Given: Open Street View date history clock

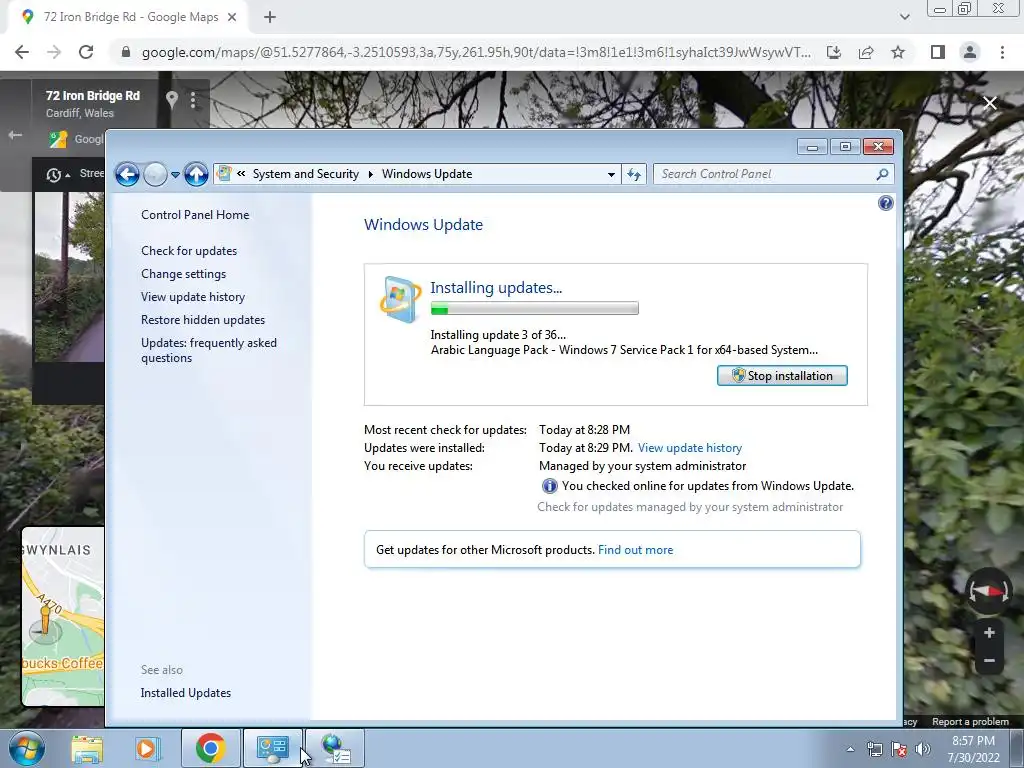Looking at the screenshot, I should tap(54, 175).
